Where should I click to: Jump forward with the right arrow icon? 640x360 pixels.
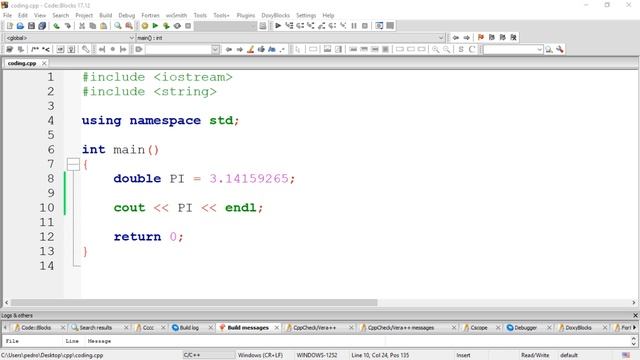[467, 38]
